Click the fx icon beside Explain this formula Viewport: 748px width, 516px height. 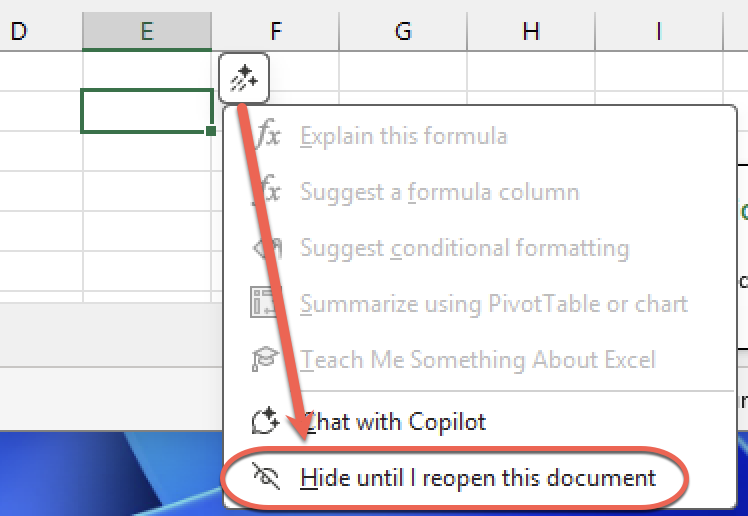(267, 136)
